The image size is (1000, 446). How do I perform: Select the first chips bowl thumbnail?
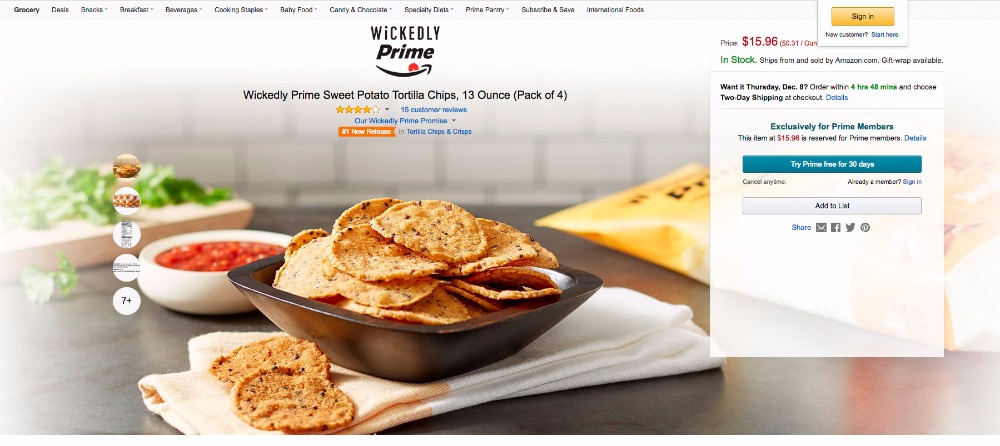click(127, 167)
